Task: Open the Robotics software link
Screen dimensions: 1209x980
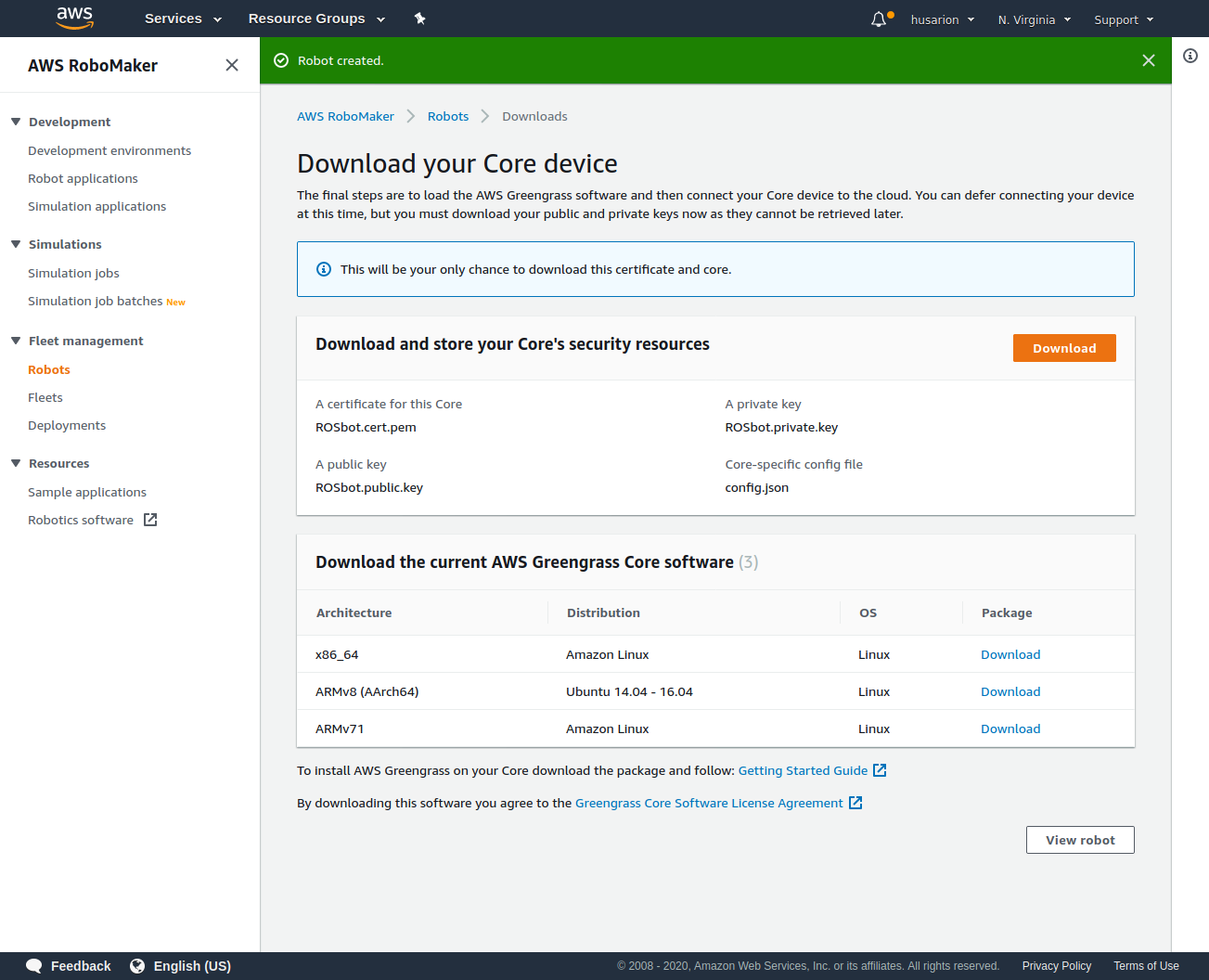Action: (81, 520)
